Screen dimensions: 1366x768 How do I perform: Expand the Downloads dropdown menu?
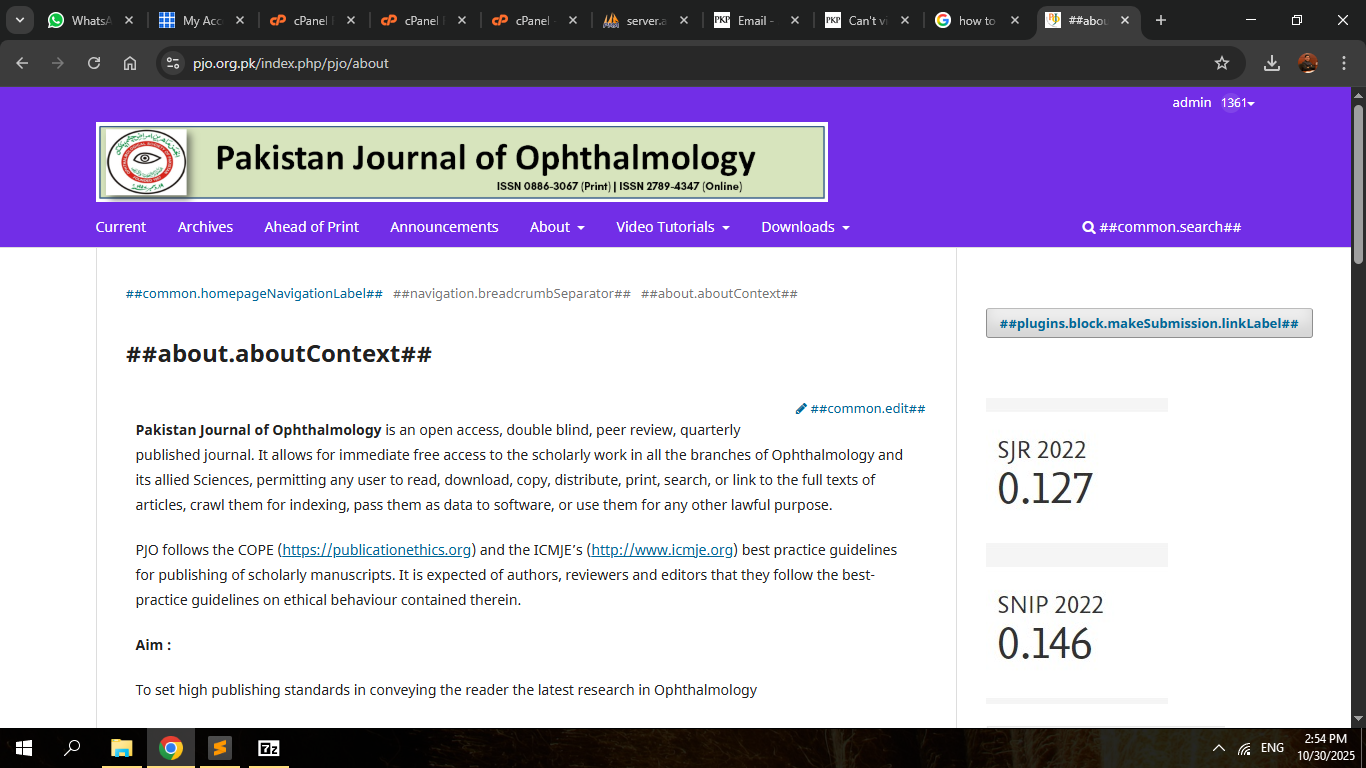click(805, 227)
